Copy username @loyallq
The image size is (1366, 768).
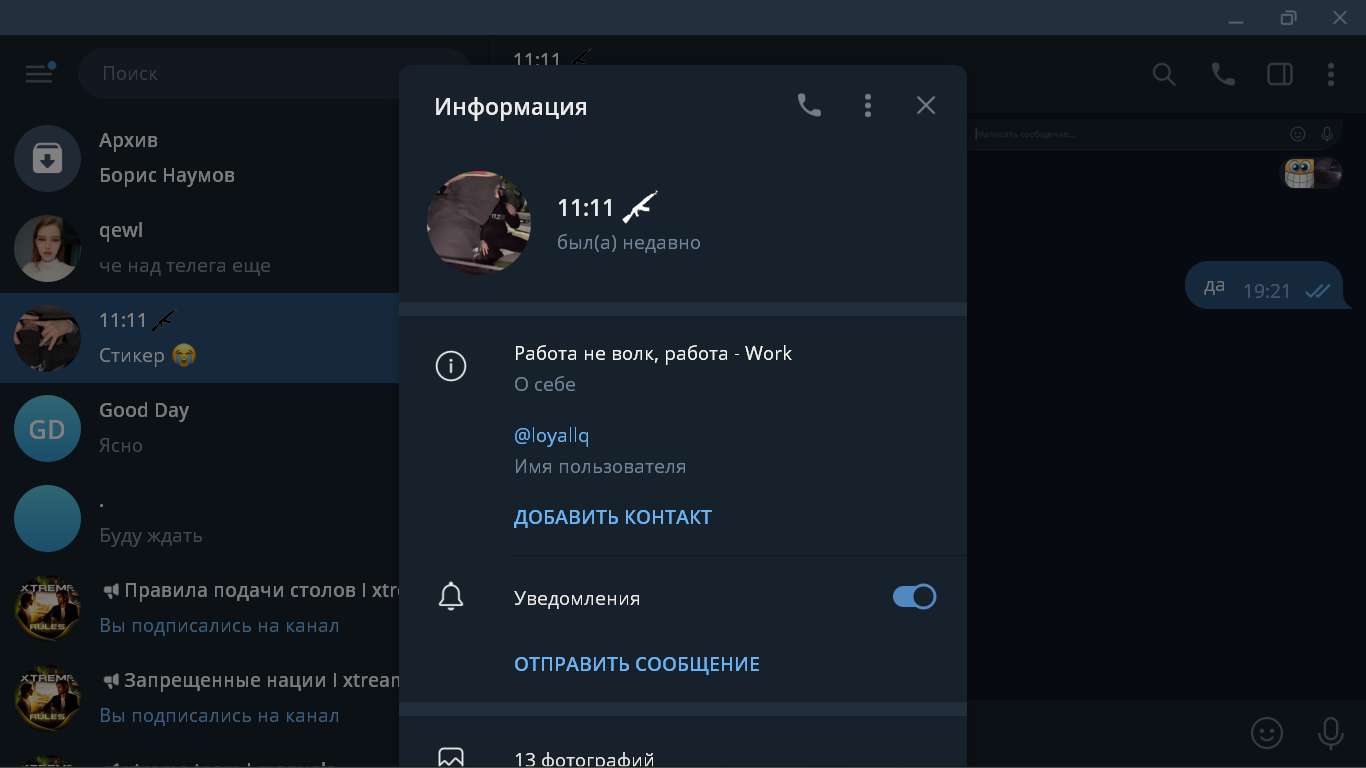point(551,436)
